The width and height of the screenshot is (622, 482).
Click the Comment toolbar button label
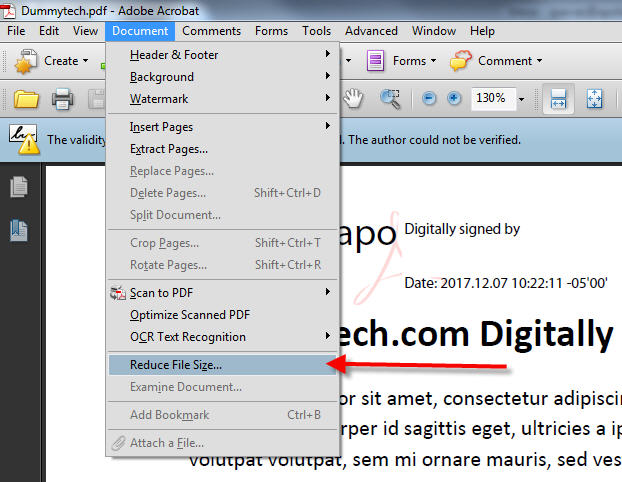505,61
